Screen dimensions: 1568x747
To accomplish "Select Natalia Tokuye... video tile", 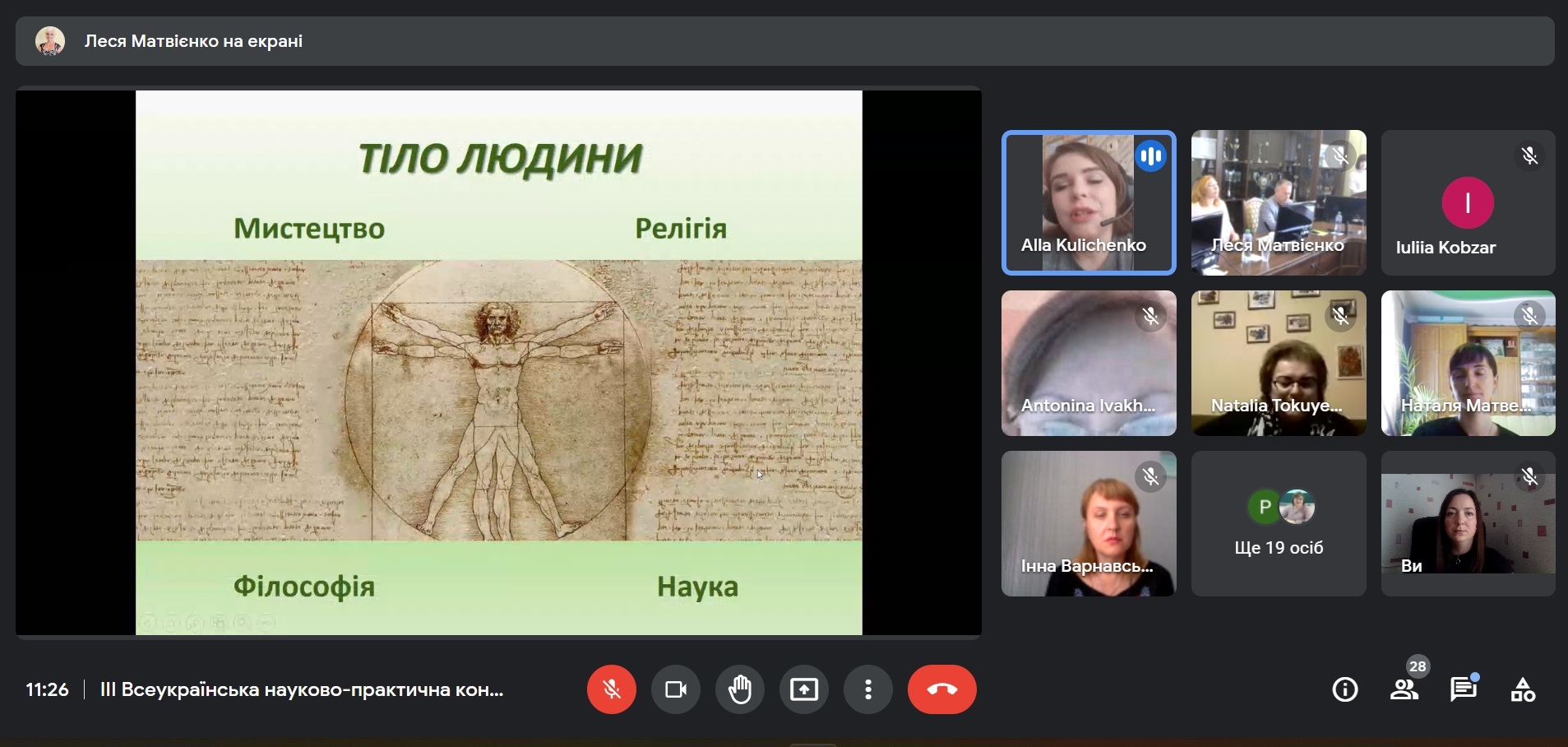I will (x=1279, y=363).
